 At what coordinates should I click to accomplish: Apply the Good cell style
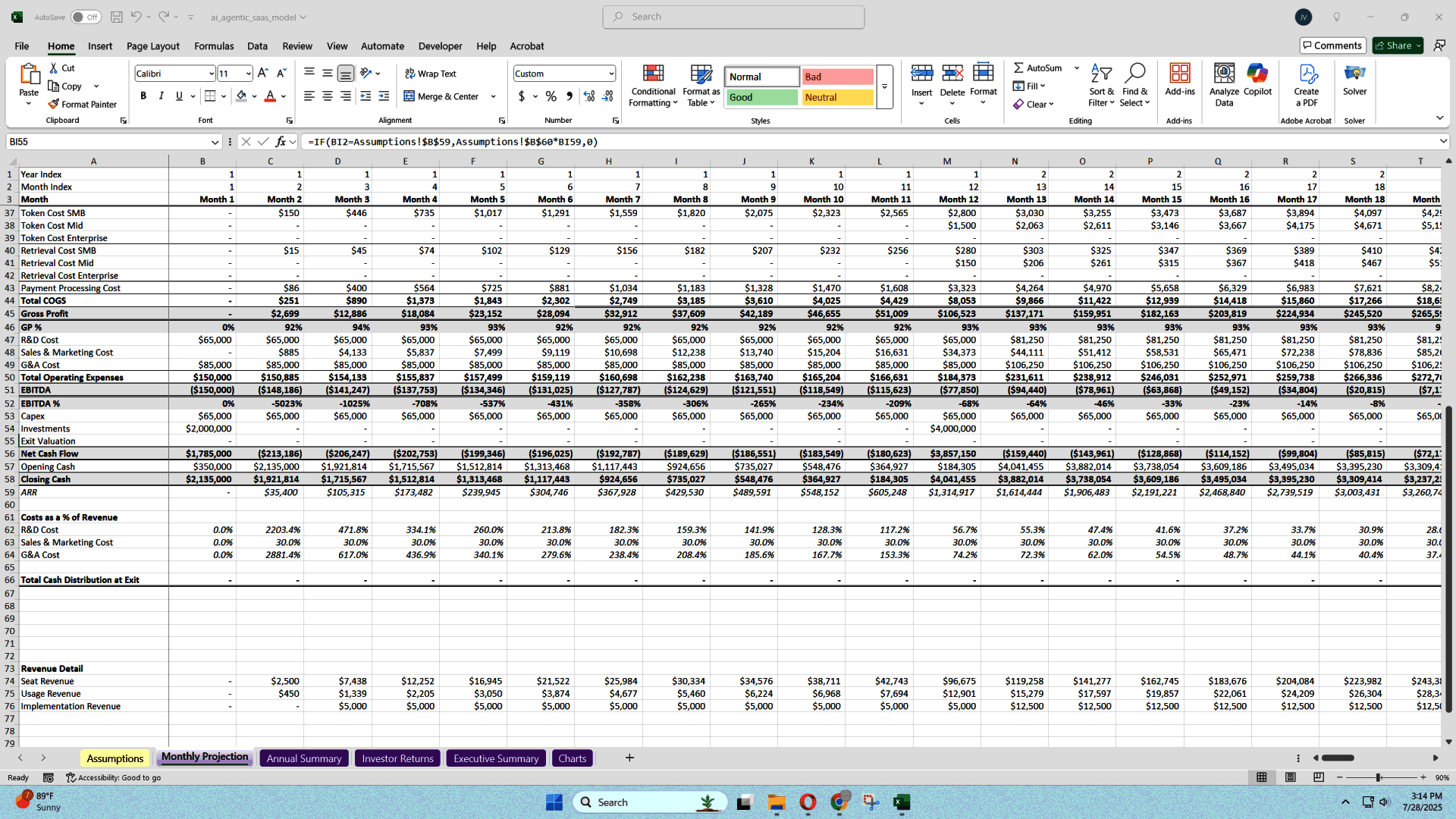pos(762,97)
